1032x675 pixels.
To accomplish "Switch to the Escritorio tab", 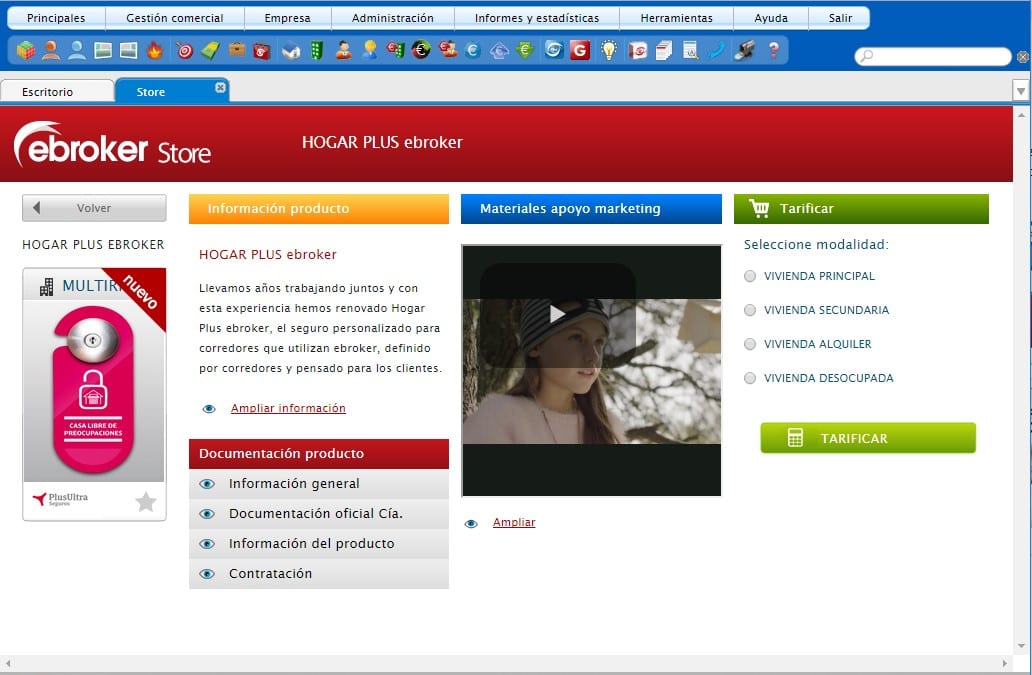I will tap(57, 91).
